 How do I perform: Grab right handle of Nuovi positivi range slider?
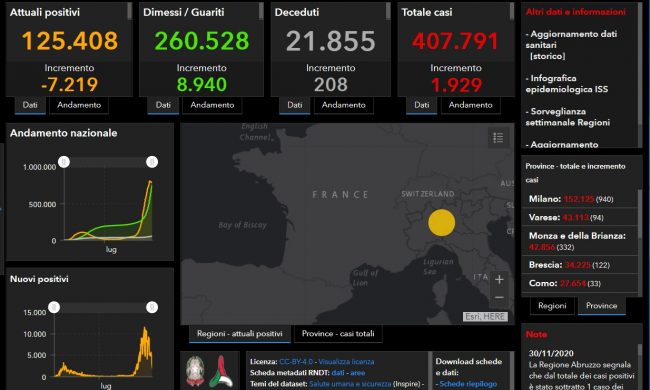coord(152,307)
